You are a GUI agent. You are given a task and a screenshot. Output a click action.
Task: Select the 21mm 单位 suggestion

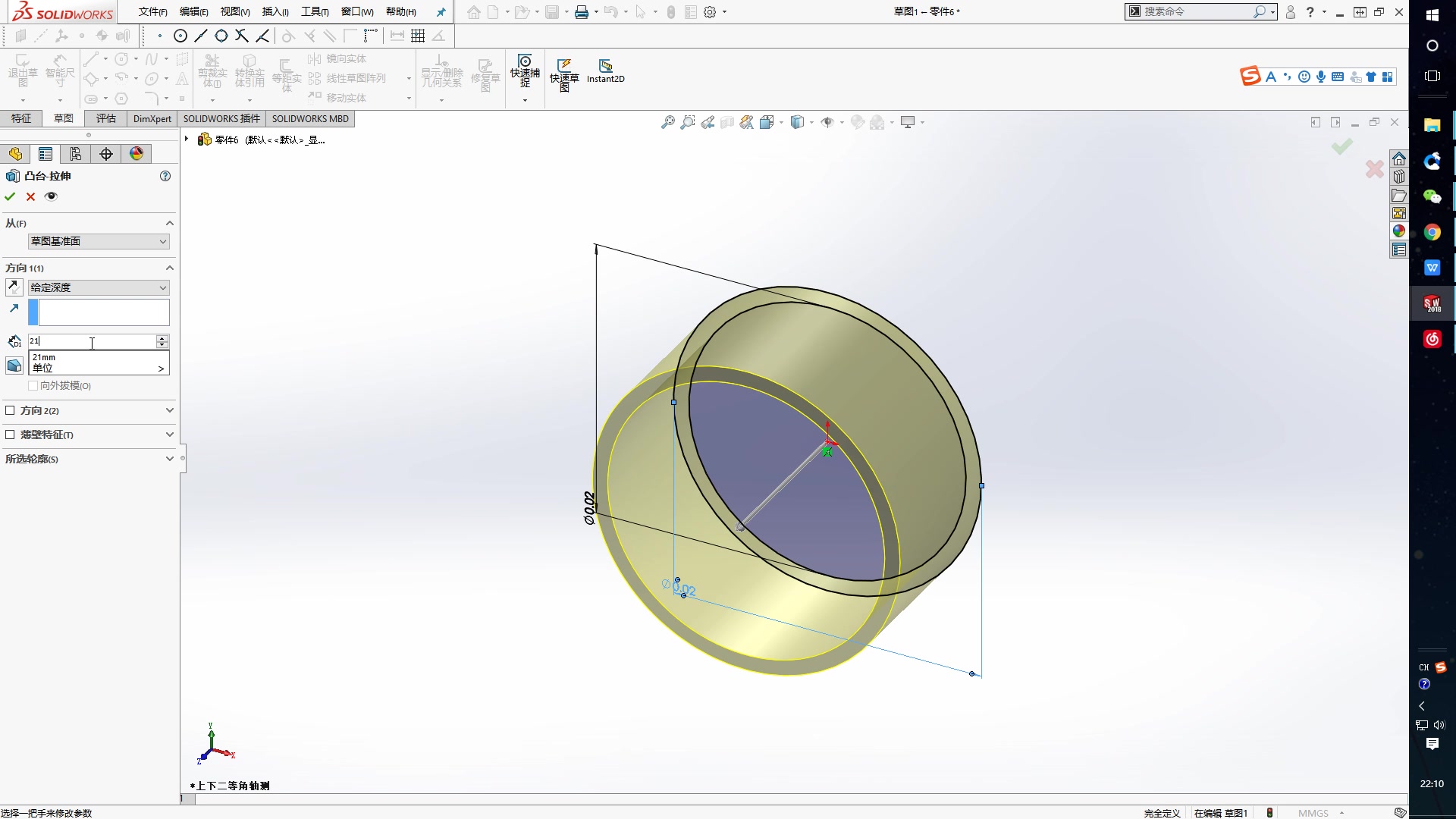97,362
